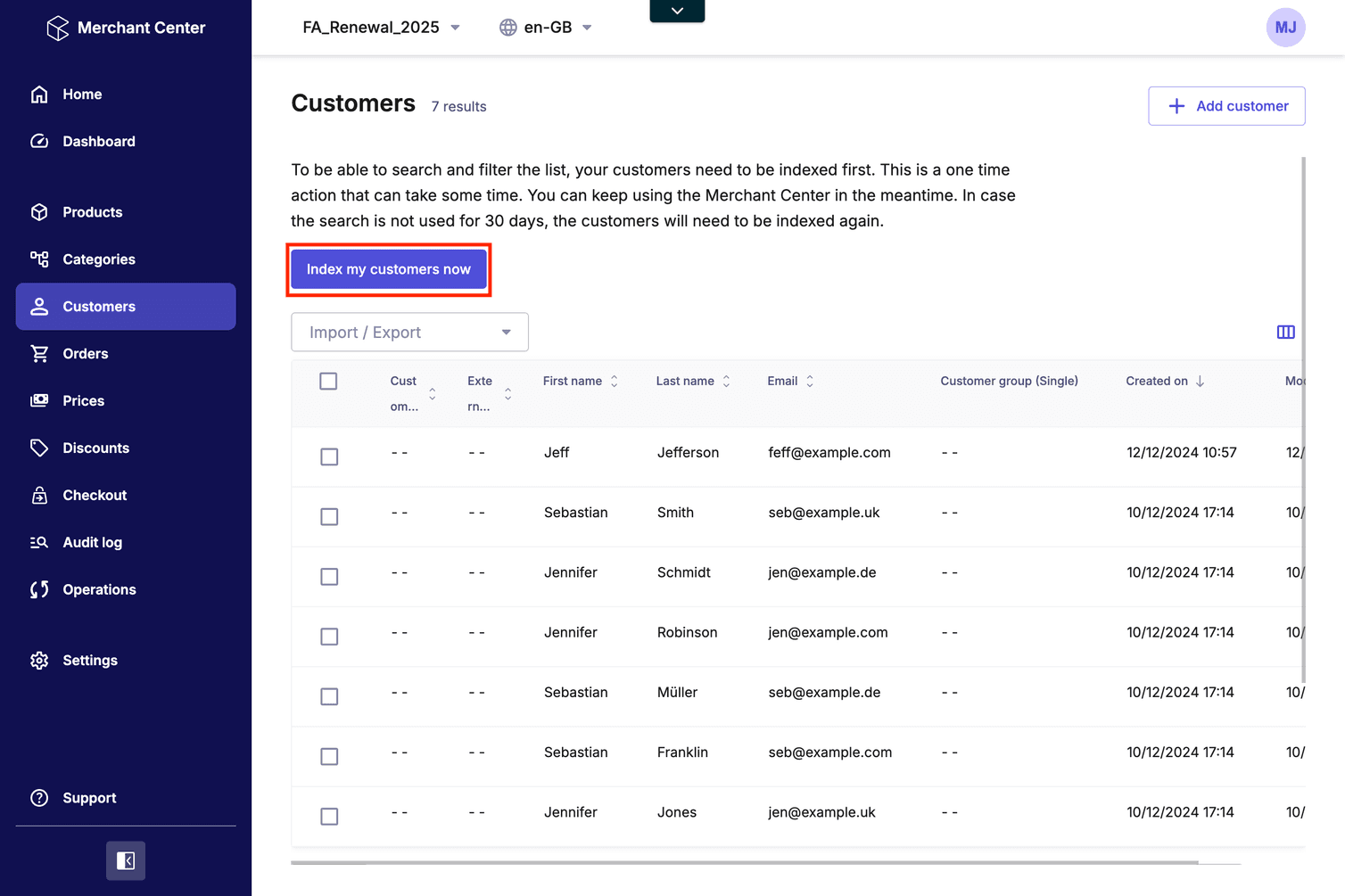Open the Audit log icon
The image size is (1345, 896).
40,542
